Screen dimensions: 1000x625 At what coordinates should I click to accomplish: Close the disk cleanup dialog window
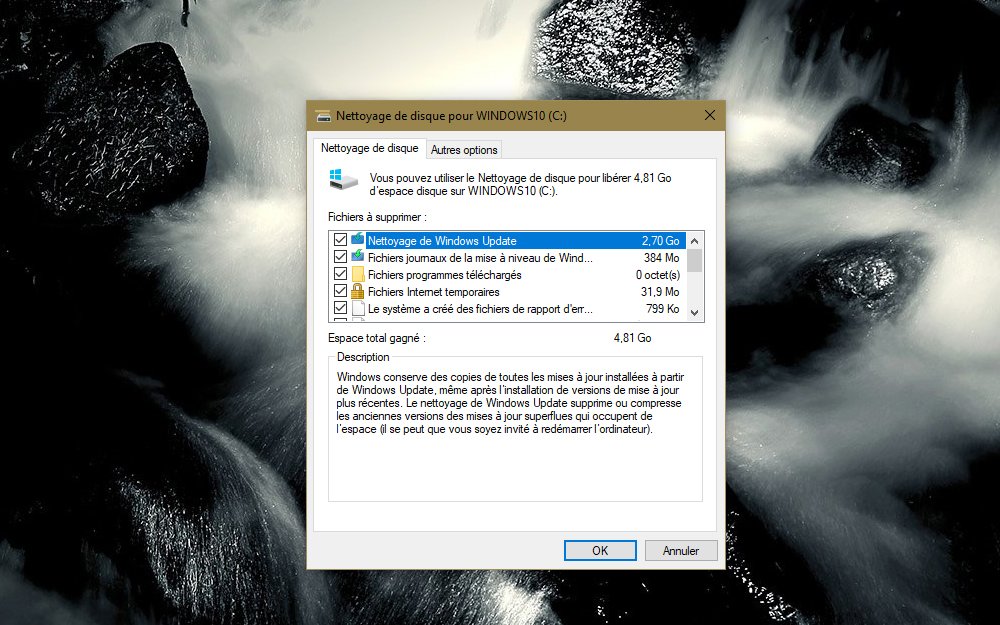710,115
